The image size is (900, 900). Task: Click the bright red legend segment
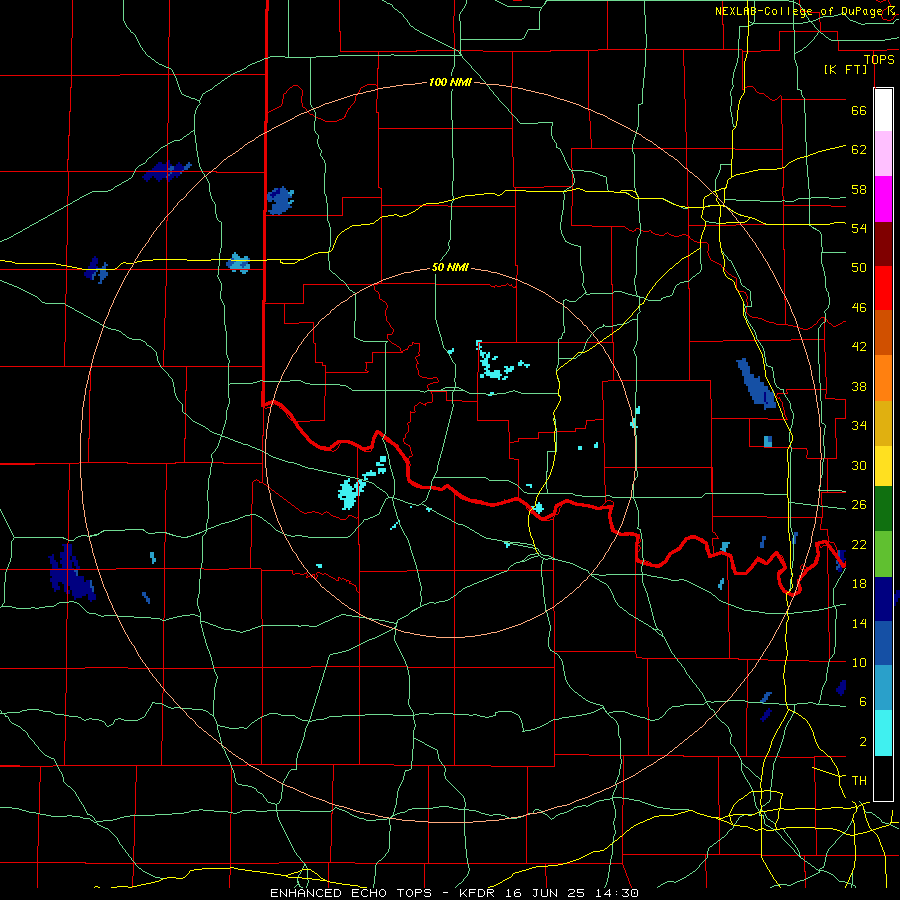(883, 288)
